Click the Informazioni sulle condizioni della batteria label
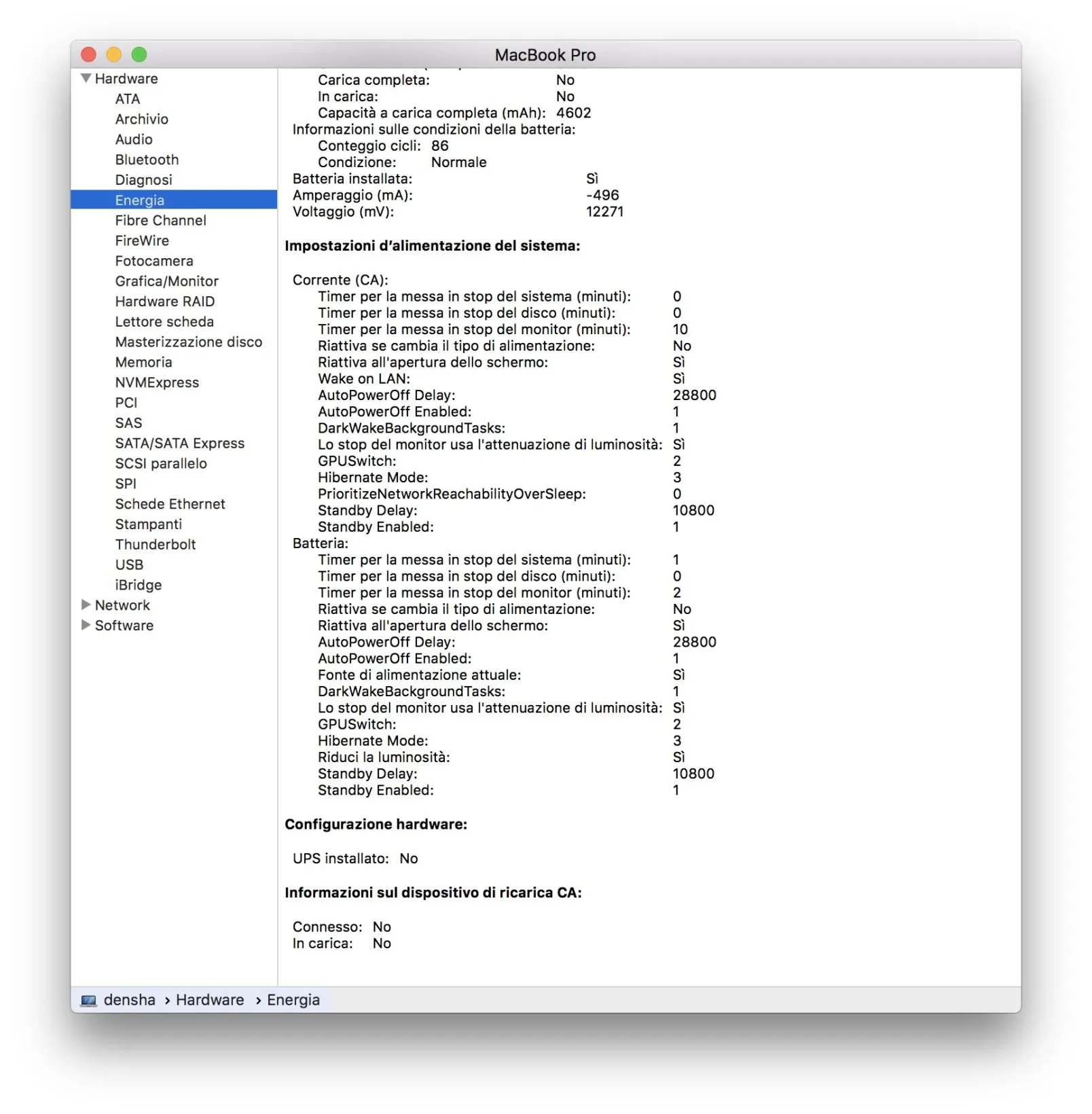This screenshot has height=1114, width=1092. click(x=433, y=130)
